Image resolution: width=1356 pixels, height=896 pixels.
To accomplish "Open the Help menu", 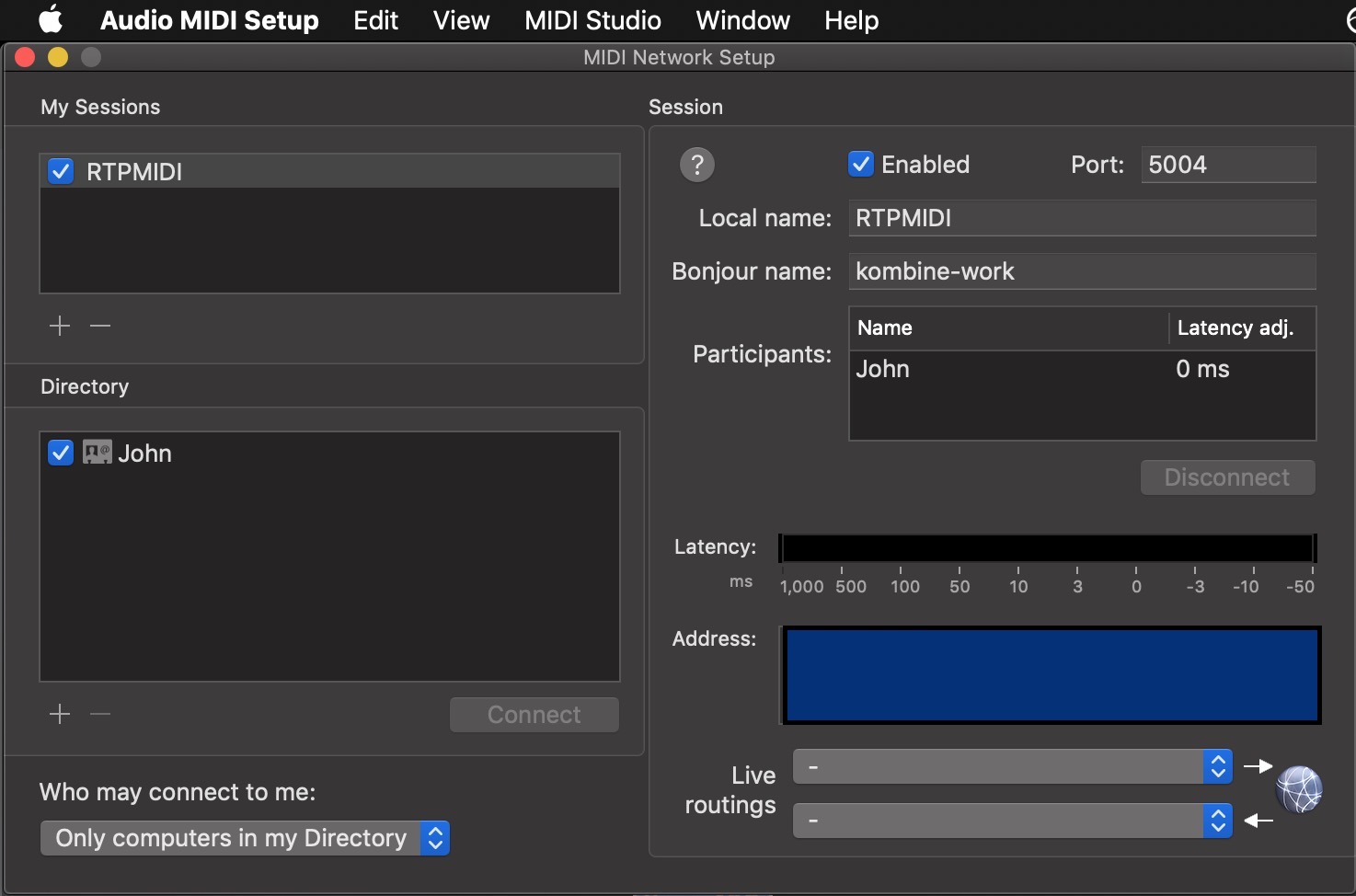I will pyautogui.click(x=851, y=20).
